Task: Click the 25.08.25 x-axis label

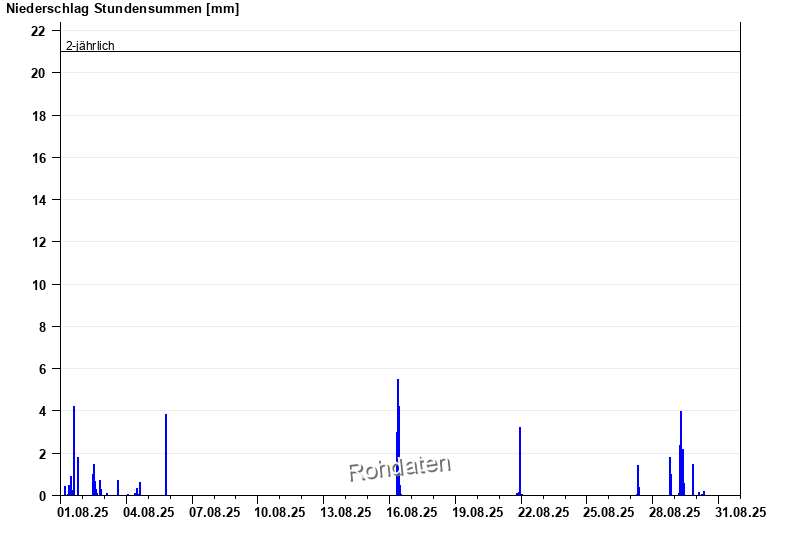Action: 609,512
